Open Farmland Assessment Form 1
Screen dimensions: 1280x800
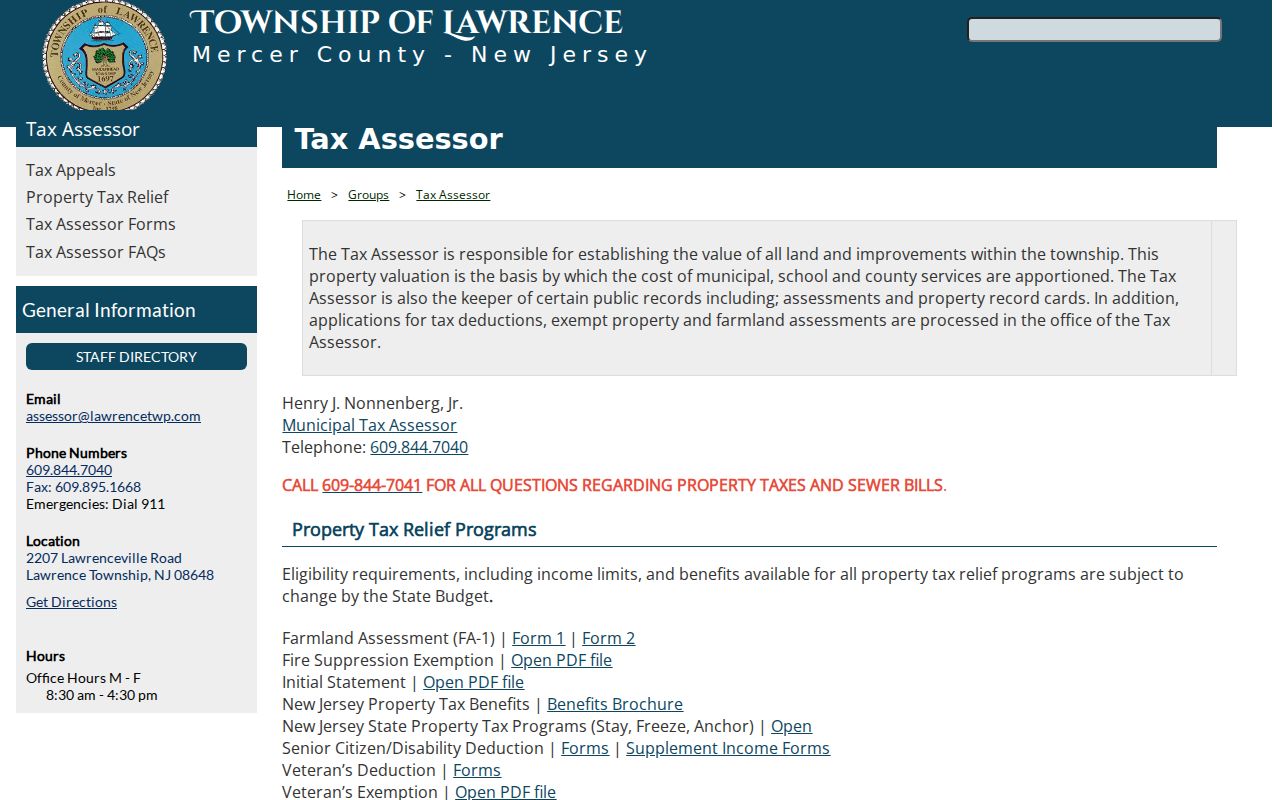pos(538,638)
